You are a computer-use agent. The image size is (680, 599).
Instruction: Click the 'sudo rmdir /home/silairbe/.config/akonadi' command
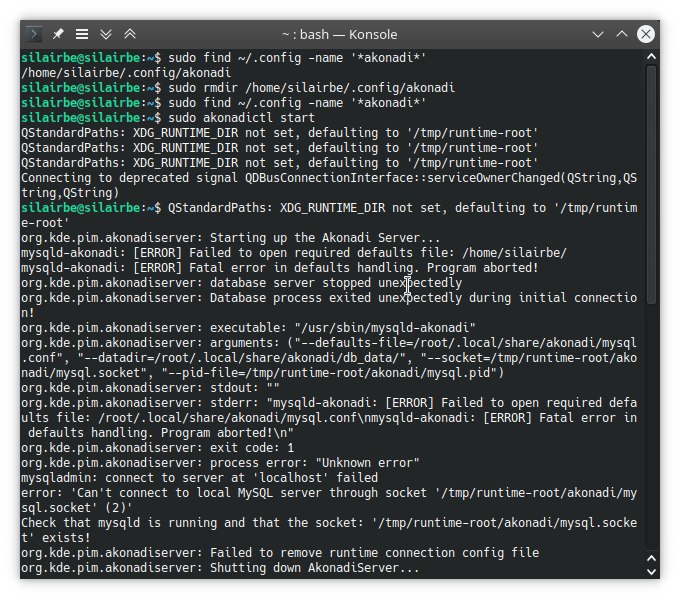coord(311,88)
